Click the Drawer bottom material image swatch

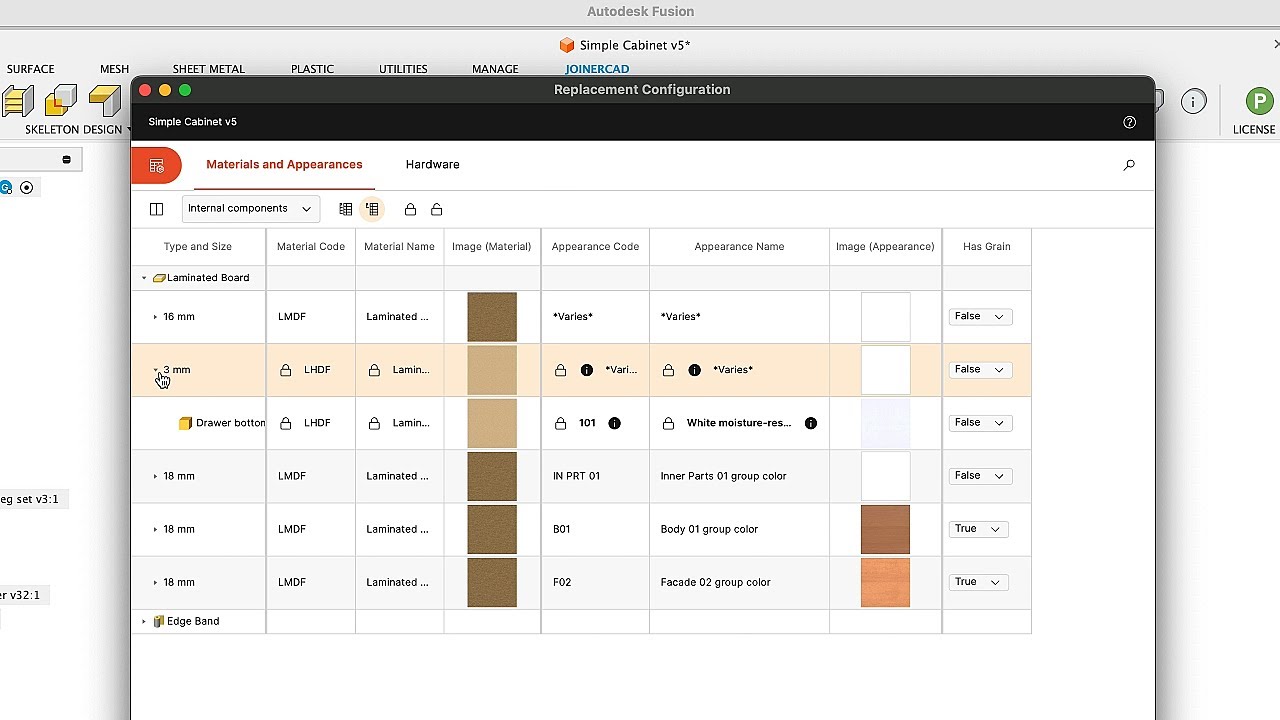click(x=492, y=423)
